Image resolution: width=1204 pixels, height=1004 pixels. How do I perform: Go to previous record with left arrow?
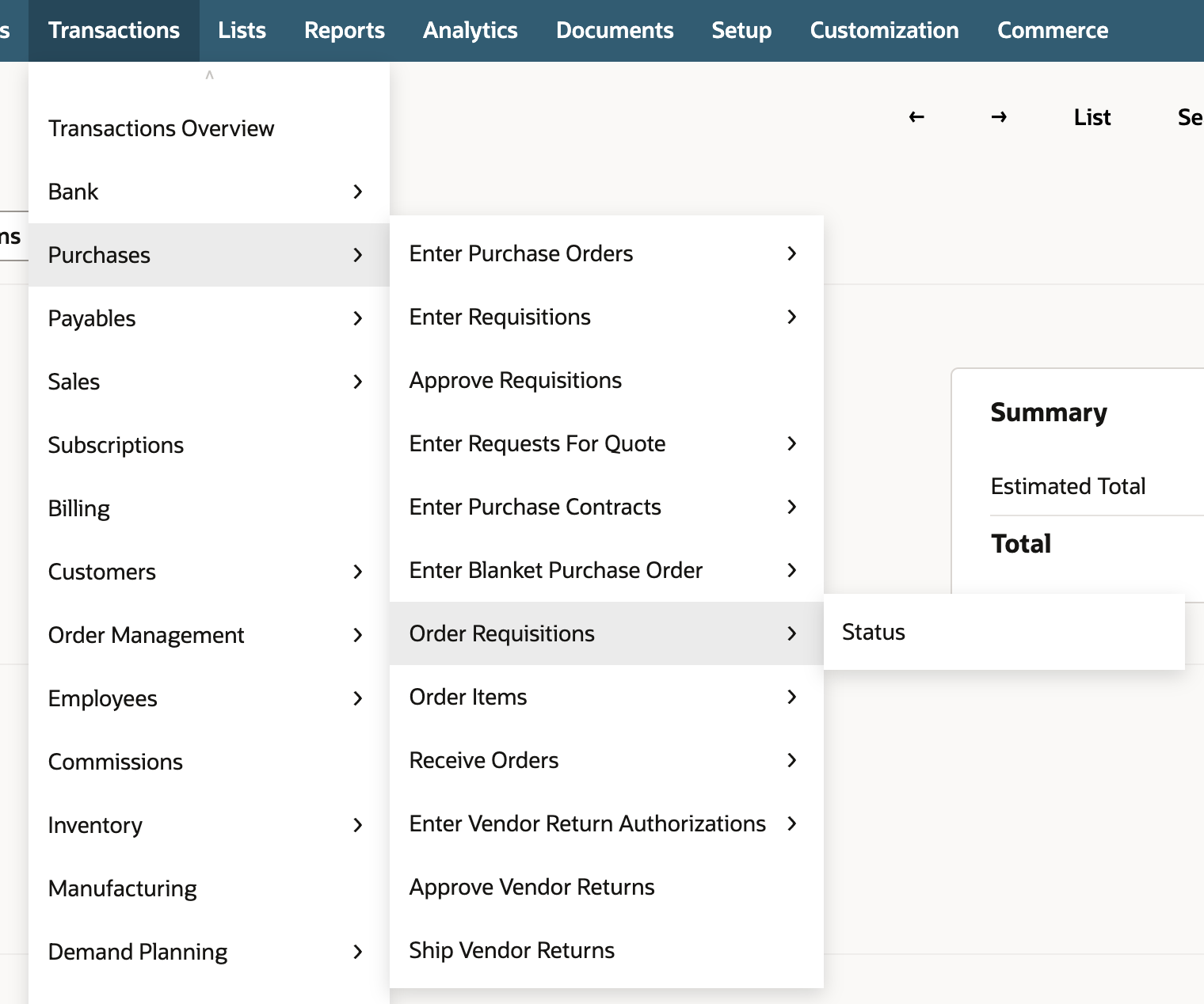point(916,117)
